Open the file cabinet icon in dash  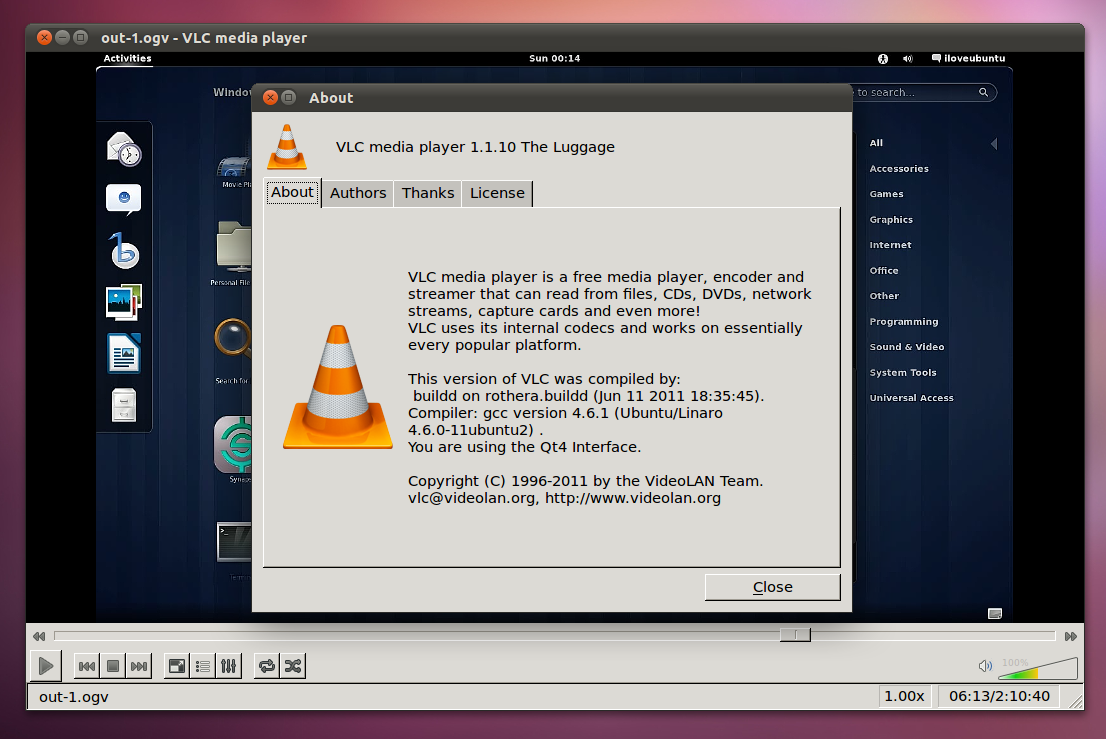pyautogui.click(x=124, y=405)
